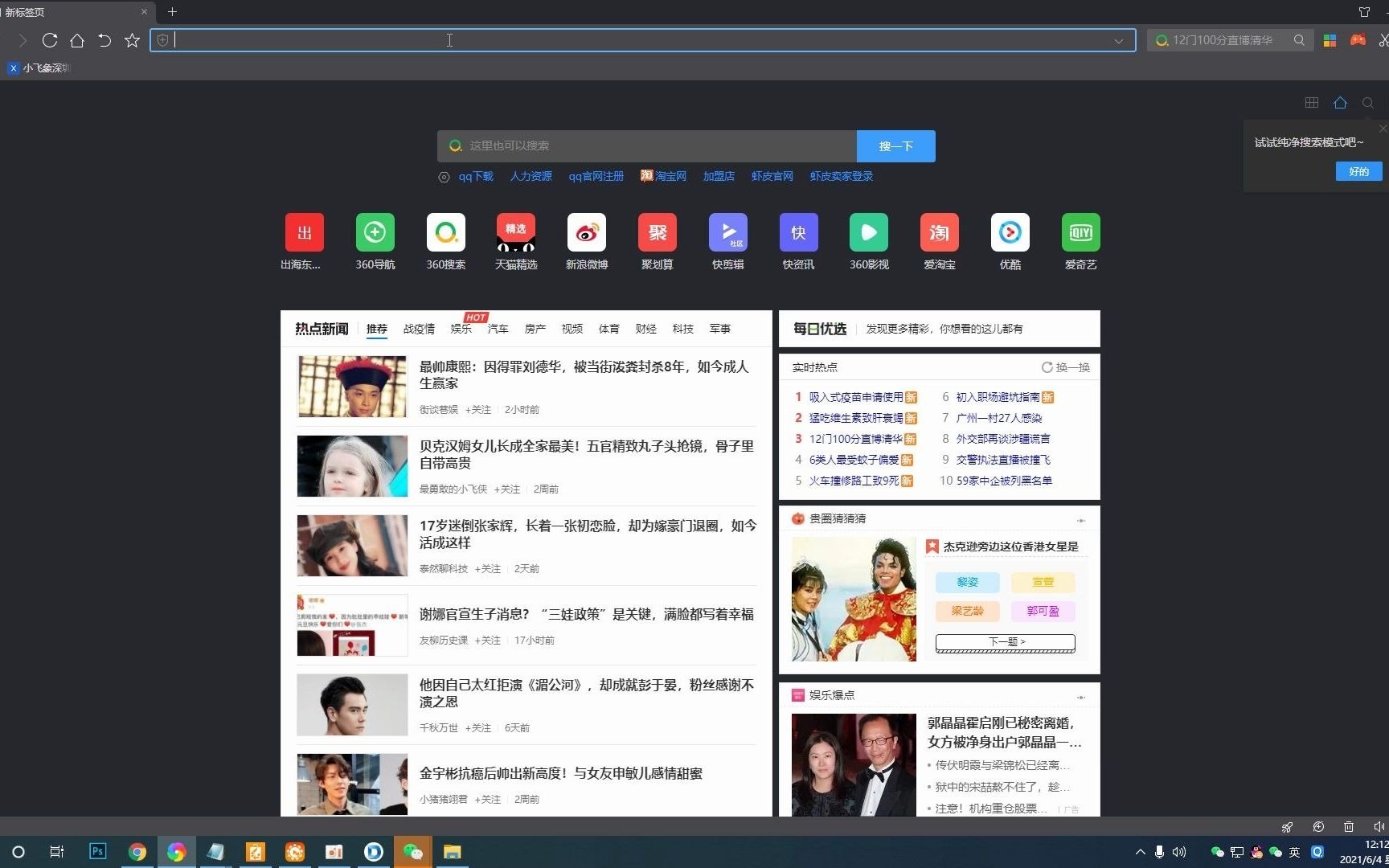This screenshot has width=1389, height=868.
Task: Click the undo/restore closed tab icon
Action: coord(104,40)
